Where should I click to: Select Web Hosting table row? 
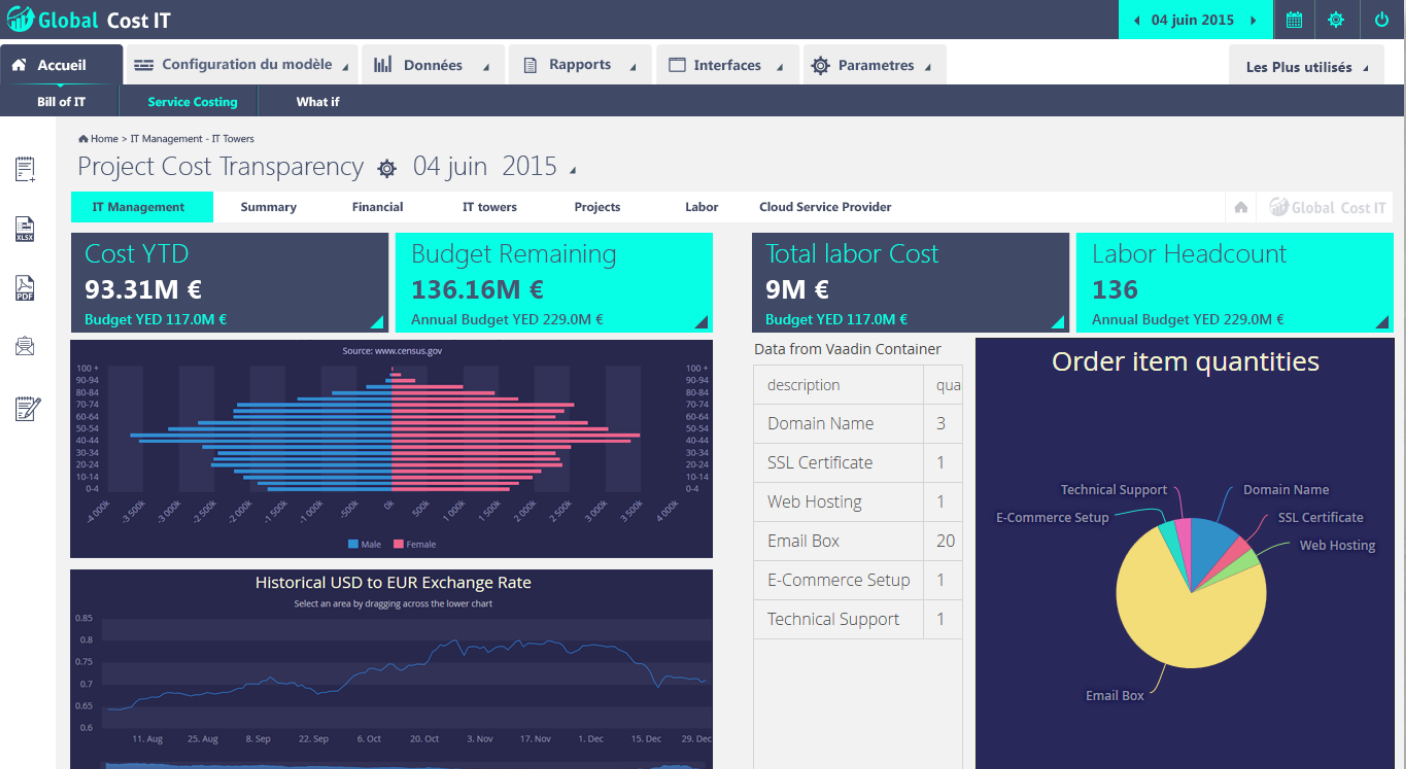pos(858,502)
